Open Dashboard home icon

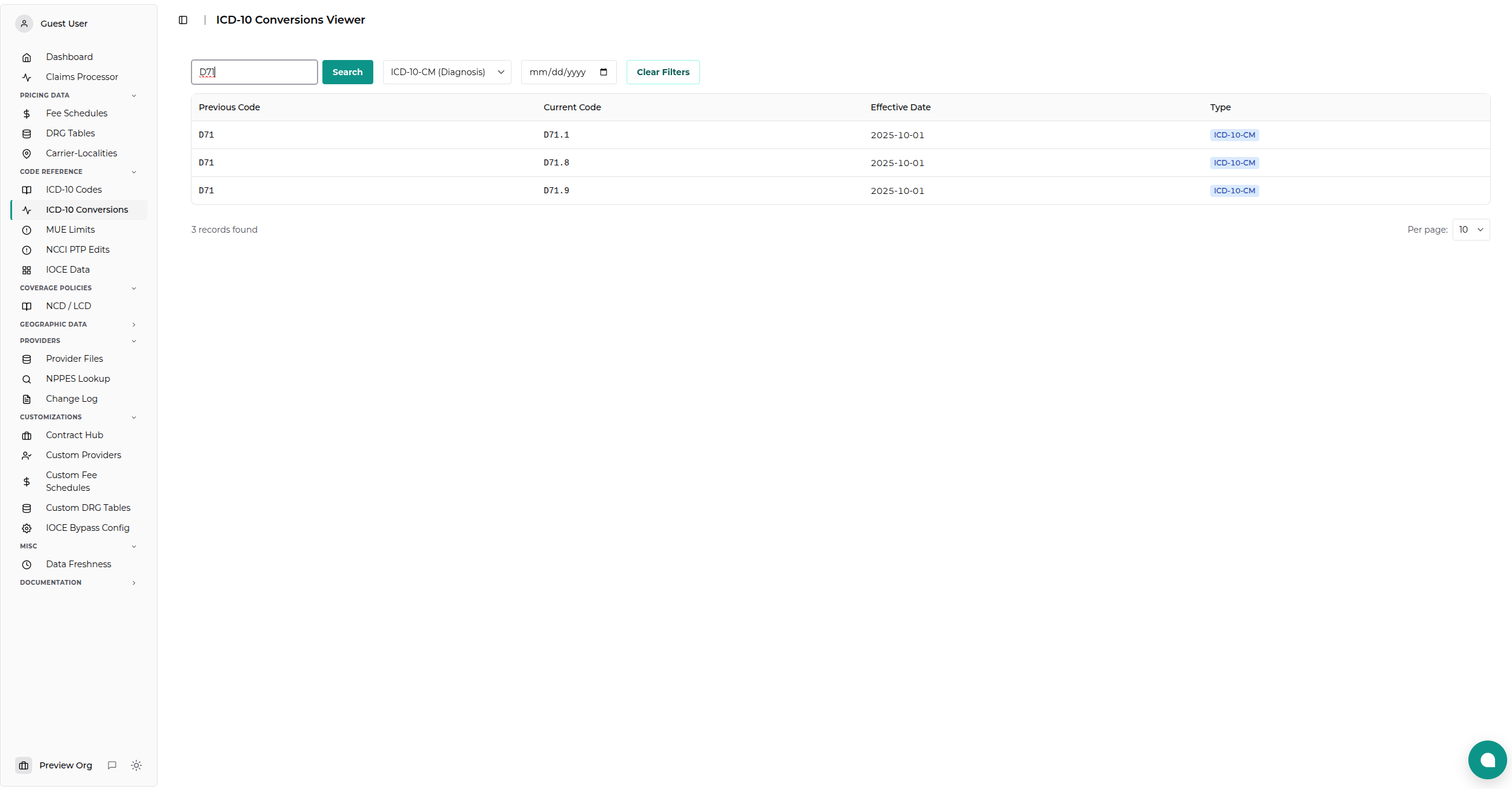27,58
